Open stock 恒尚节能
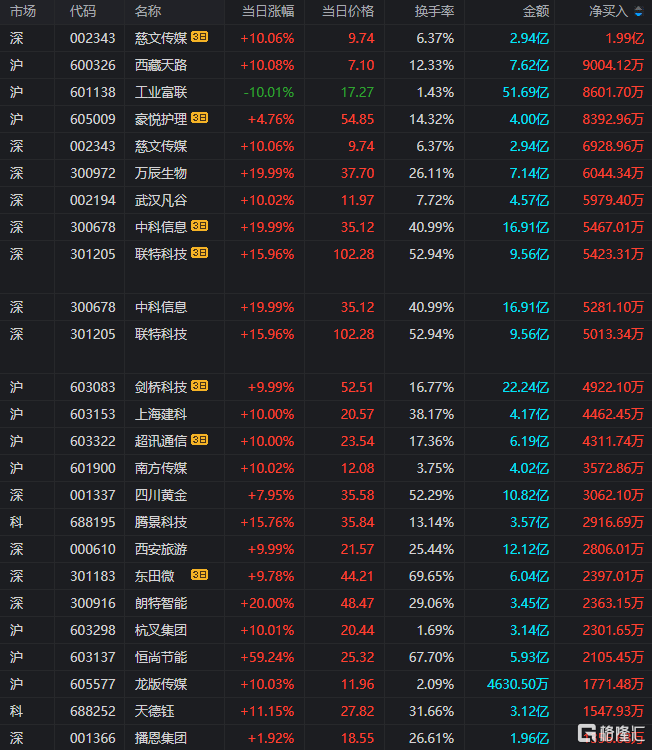The width and height of the screenshot is (652, 750). (x=161, y=657)
